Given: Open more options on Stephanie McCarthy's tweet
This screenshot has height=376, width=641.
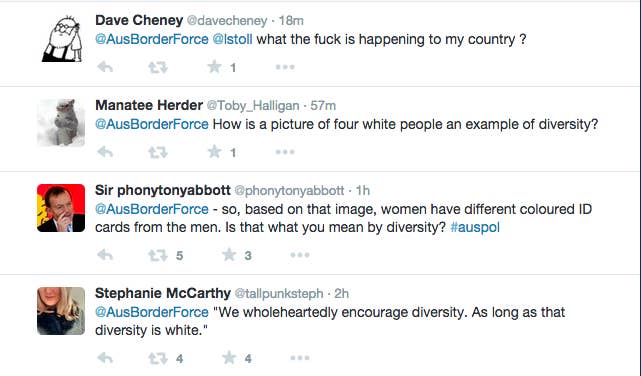Looking at the screenshot, I should tap(300, 358).
